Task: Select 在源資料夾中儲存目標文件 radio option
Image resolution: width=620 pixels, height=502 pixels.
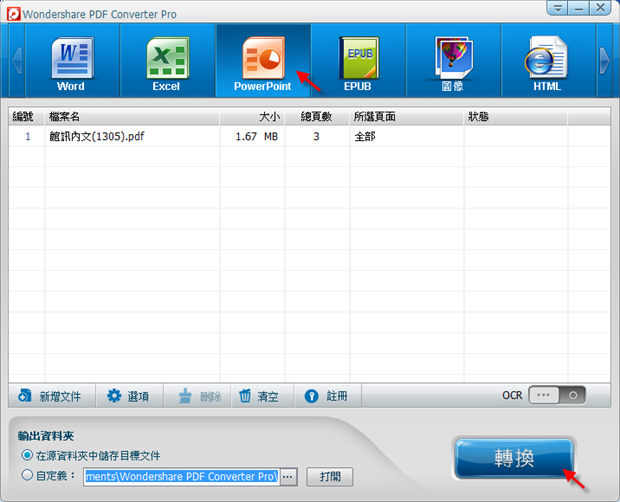Action: 27,455
